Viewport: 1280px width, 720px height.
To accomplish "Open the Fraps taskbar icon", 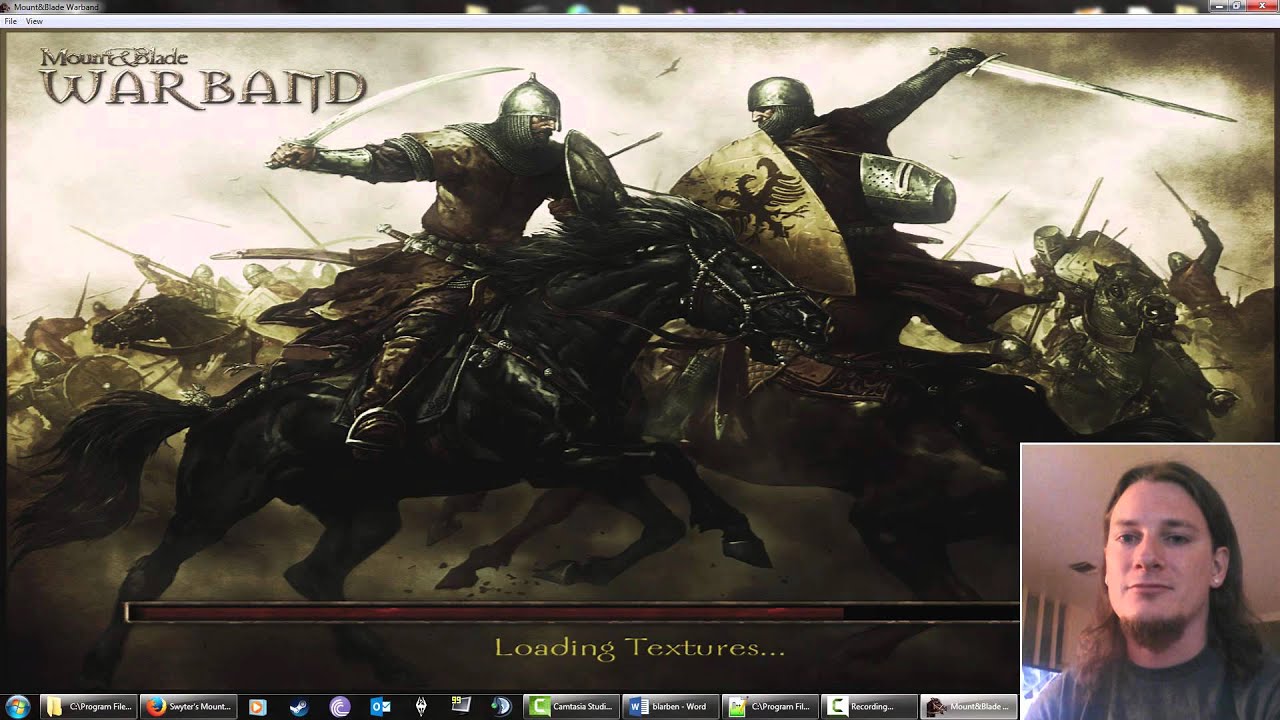I will 461,706.
